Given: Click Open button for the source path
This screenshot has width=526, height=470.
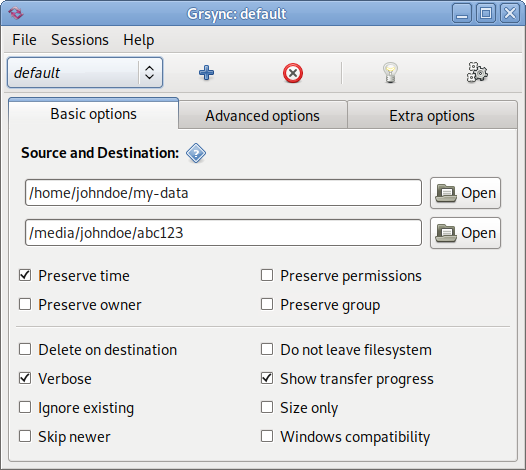Looking at the screenshot, I should [x=465, y=193].
